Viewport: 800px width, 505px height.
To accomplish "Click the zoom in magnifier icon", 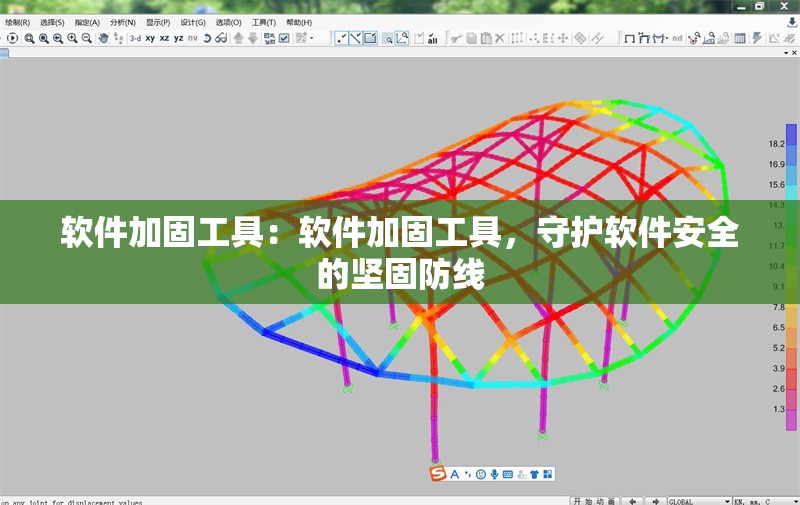I will click(x=72, y=38).
